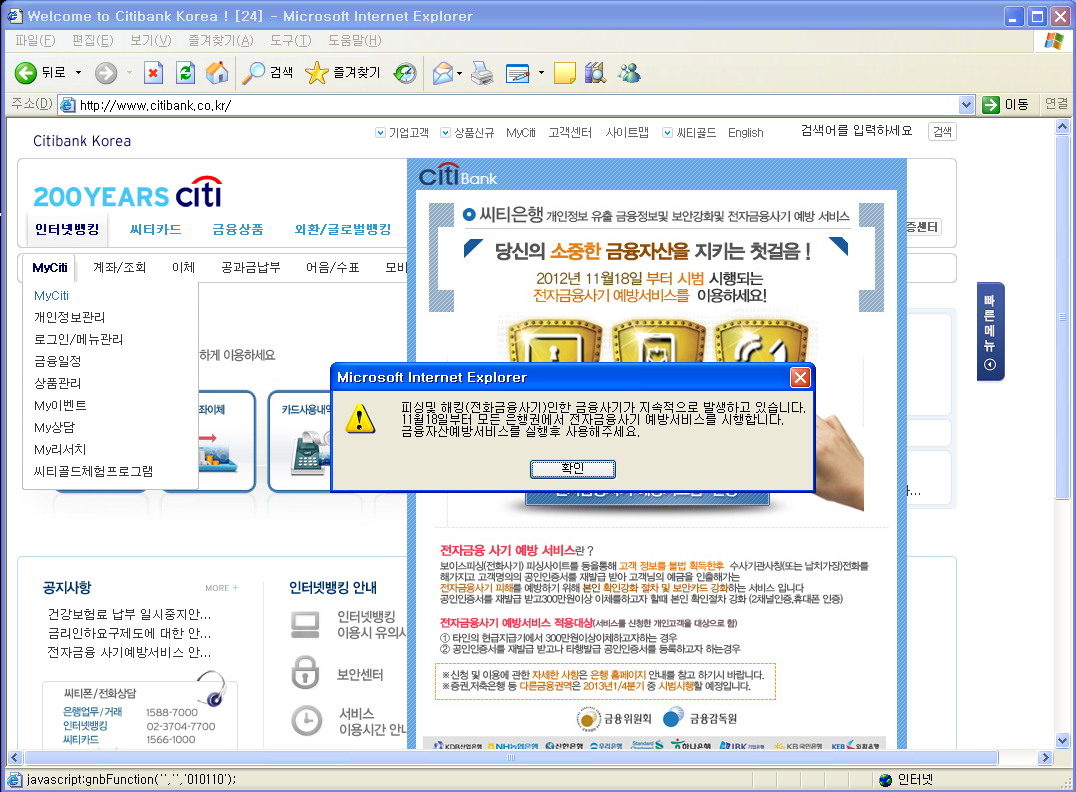Click the service hours clock icon
Image resolution: width=1076 pixels, height=792 pixels.
[x=306, y=721]
